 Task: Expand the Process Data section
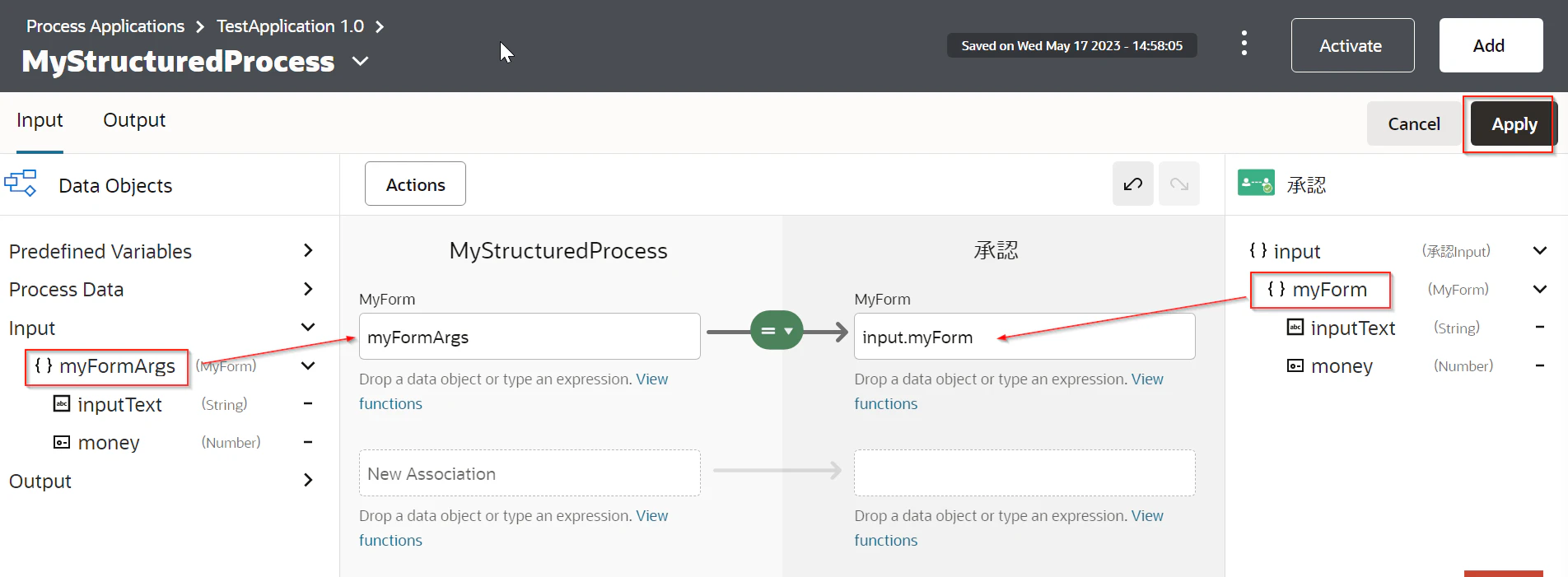308,289
